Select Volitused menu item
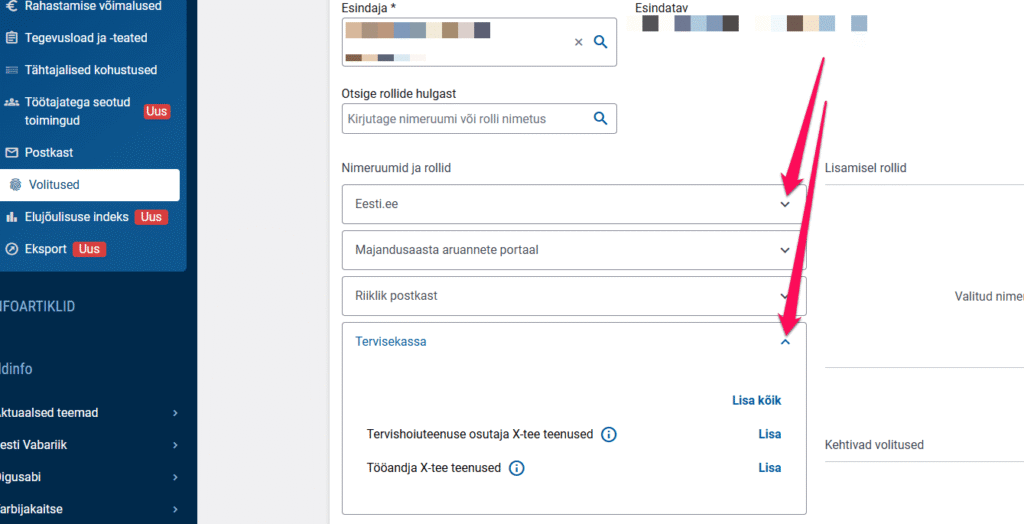Viewport: 1024px width, 524px height. click(90, 185)
